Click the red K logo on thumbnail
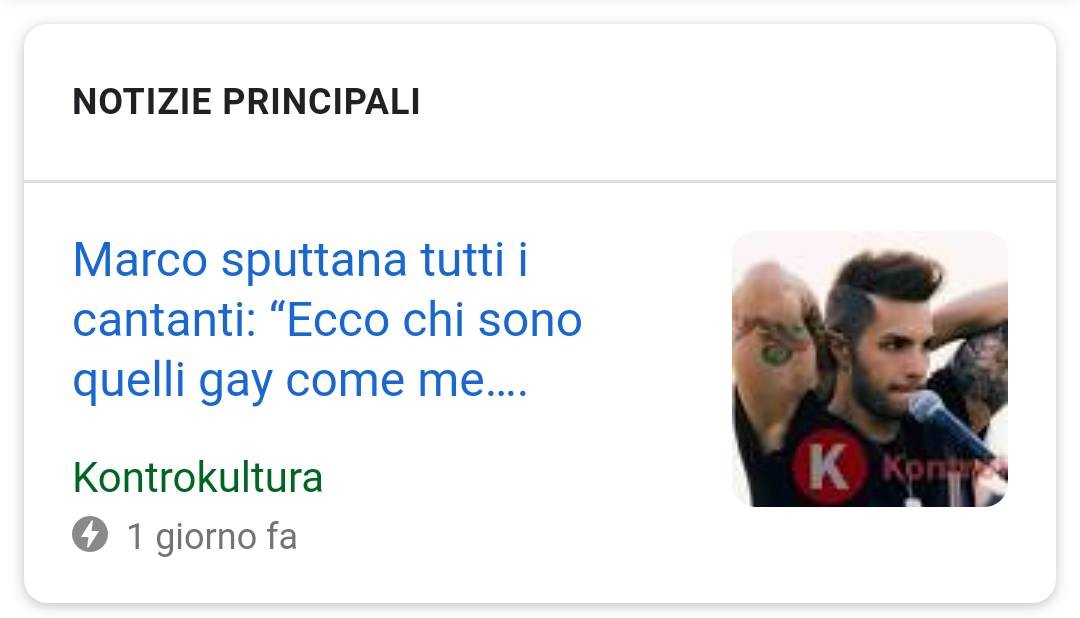Viewport: 1080px width, 618px height. point(829,466)
